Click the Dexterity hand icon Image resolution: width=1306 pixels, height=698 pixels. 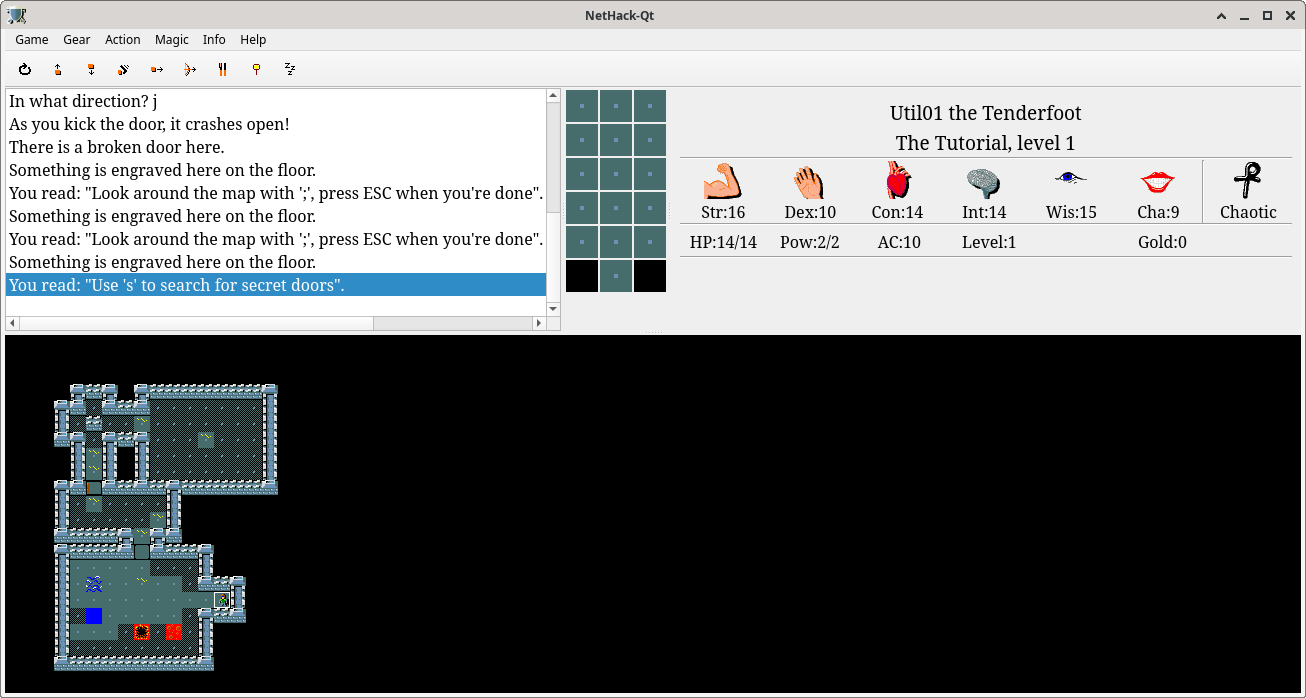(x=810, y=181)
